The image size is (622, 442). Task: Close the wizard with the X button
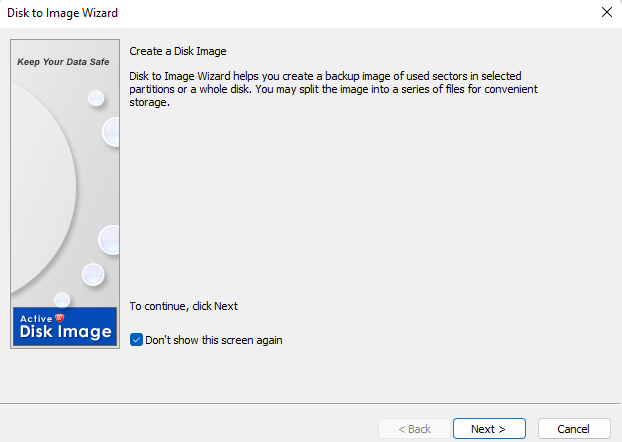(x=606, y=13)
